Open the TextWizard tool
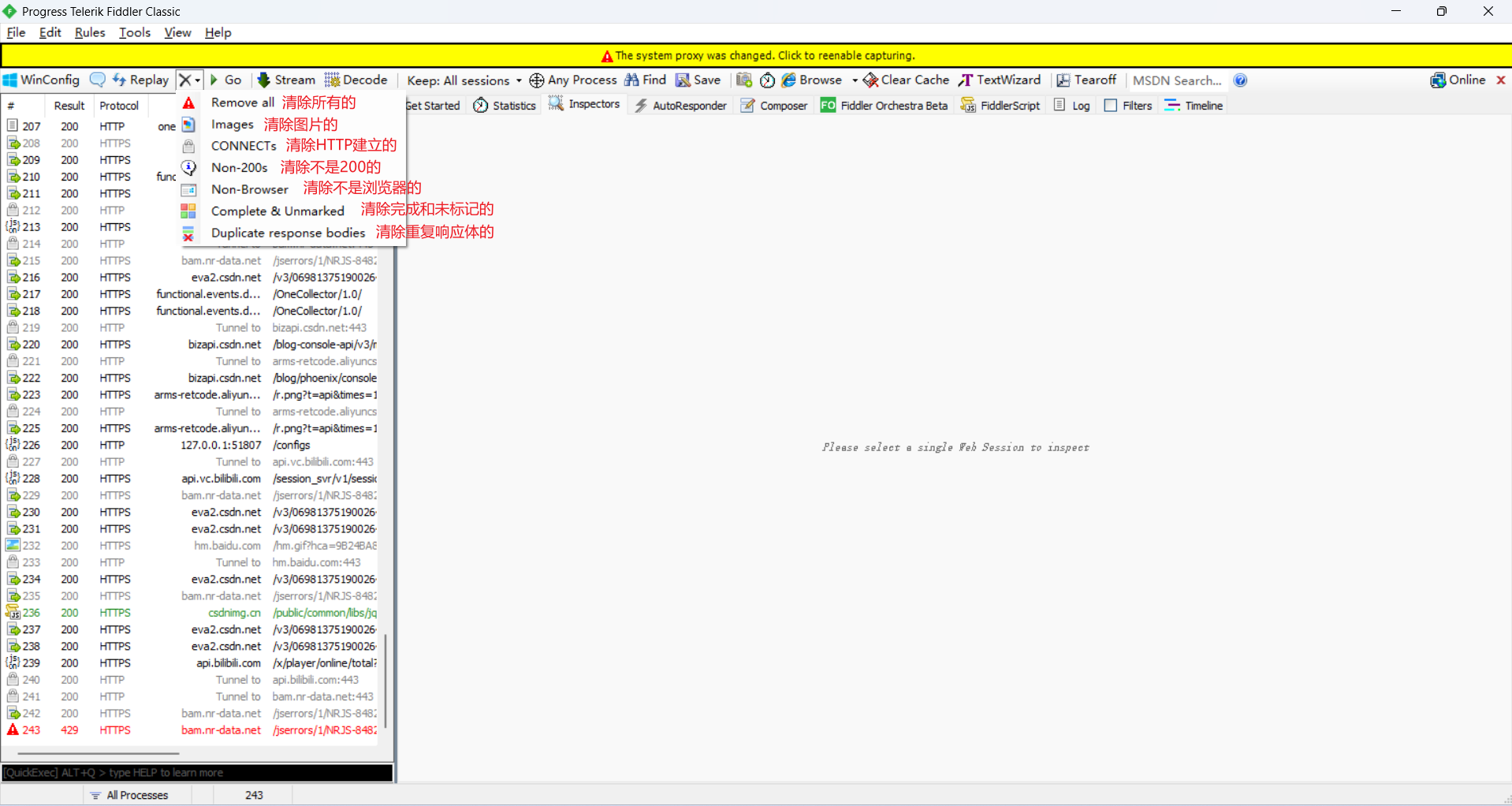The image size is (1512, 806). point(1000,80)
